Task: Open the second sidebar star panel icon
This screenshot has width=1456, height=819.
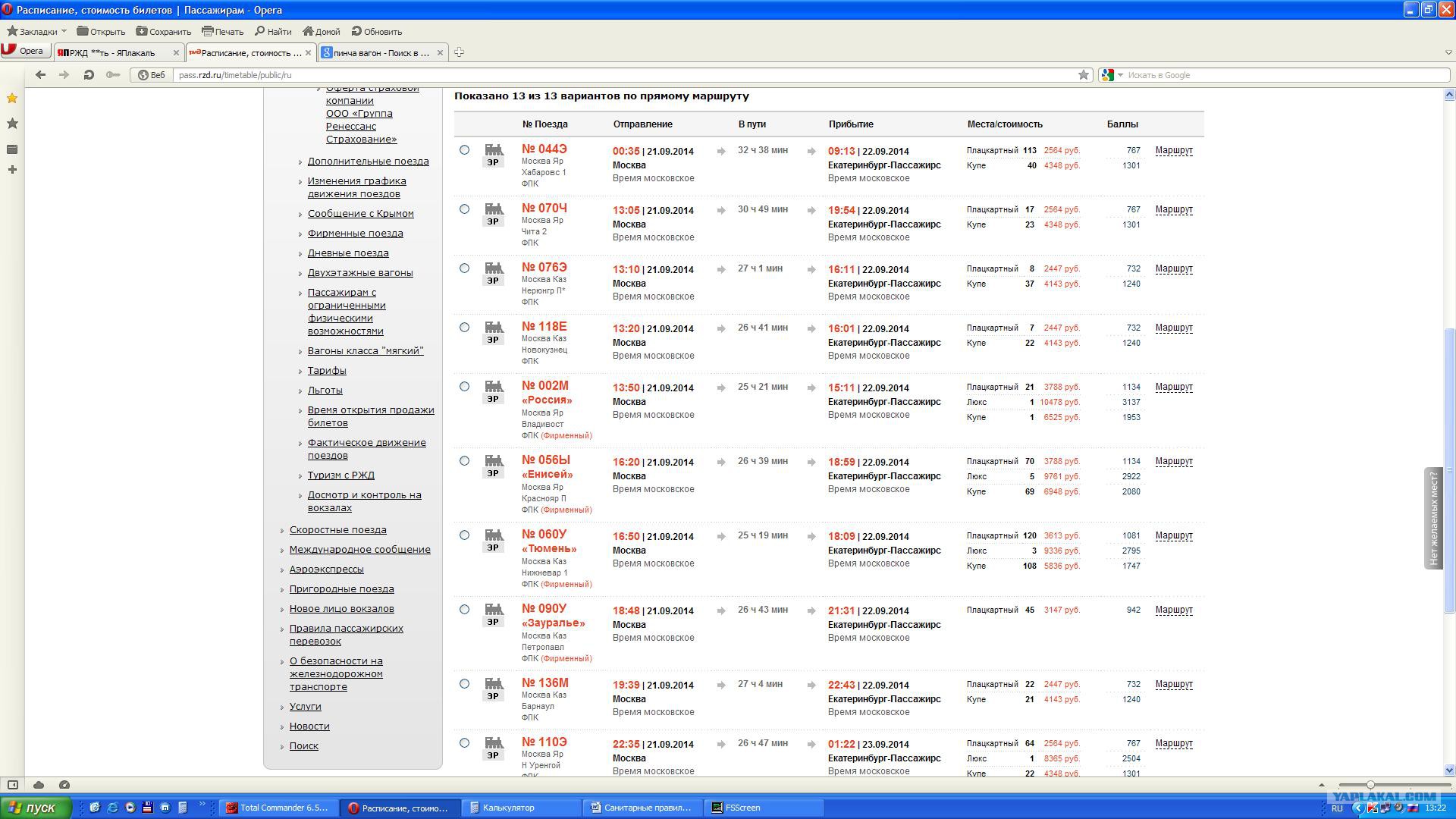Action: [x=12, y=124]
